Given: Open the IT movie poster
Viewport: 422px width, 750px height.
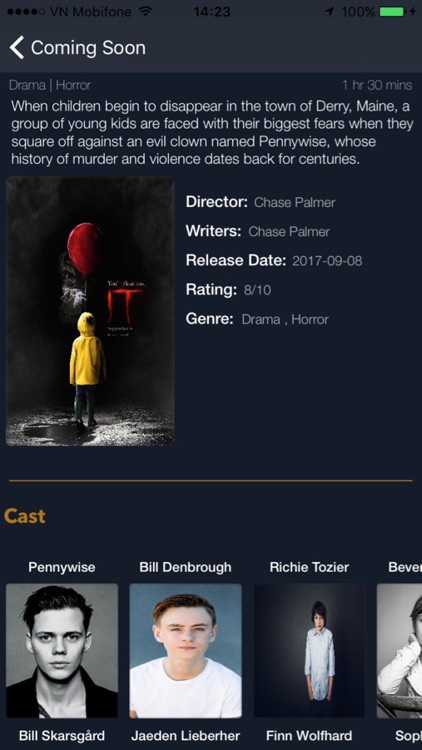Looking at the screenshot, I should [90, 311].
